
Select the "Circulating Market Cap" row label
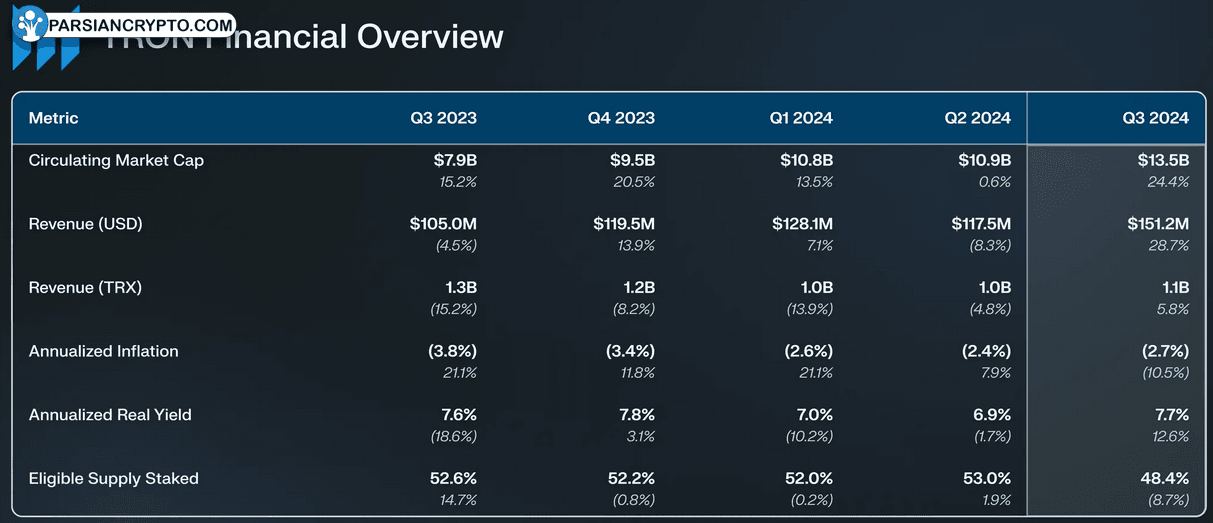click(116, 160)
